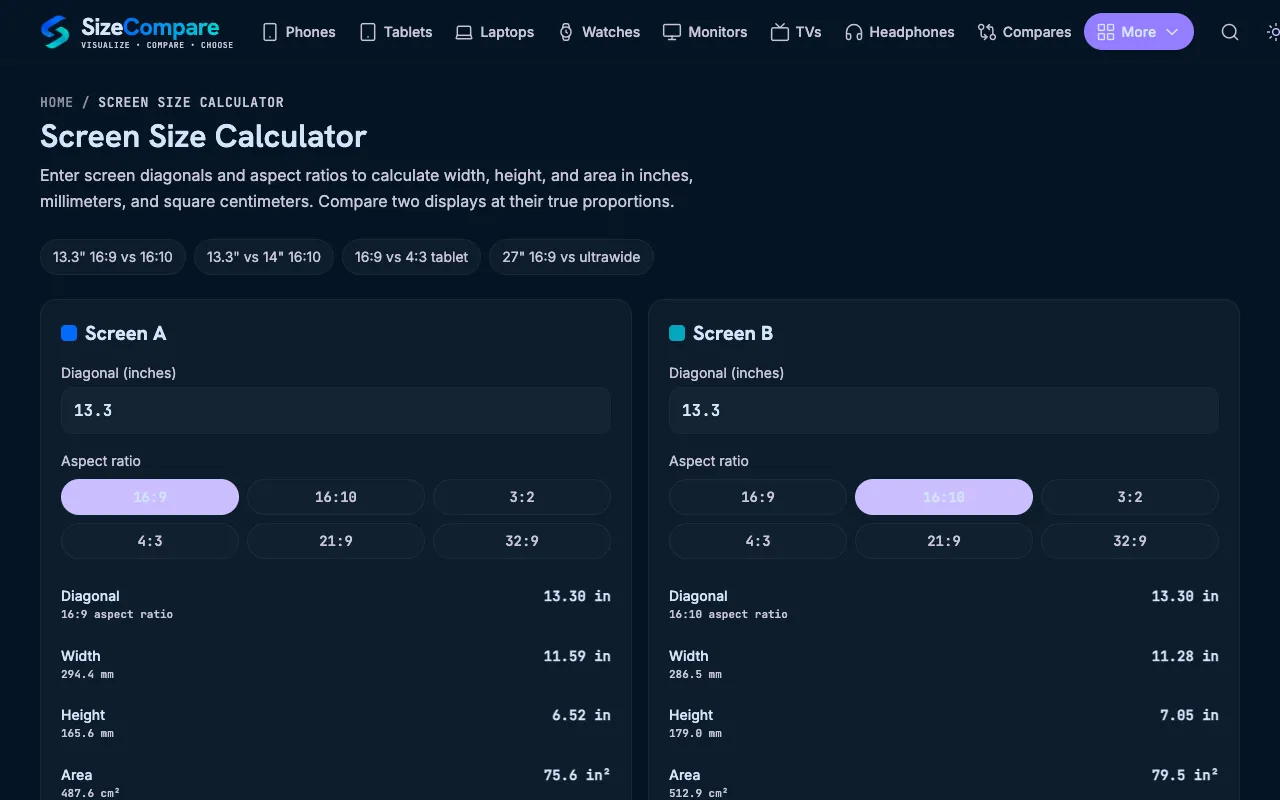Select 32:9 aspect ratio for Screen B

tap(1130, 541)
